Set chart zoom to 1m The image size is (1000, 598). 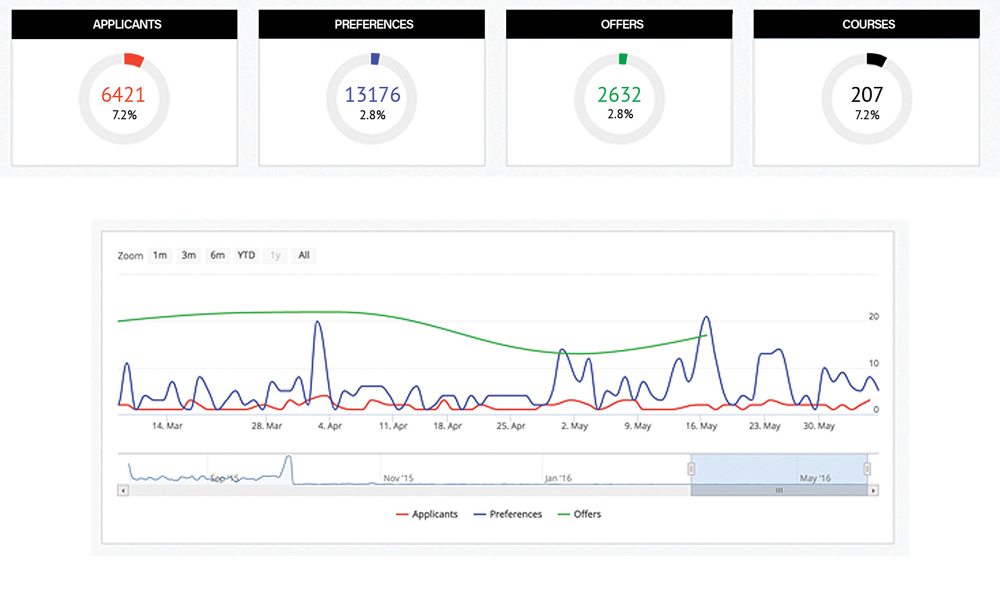click(159, 256)
